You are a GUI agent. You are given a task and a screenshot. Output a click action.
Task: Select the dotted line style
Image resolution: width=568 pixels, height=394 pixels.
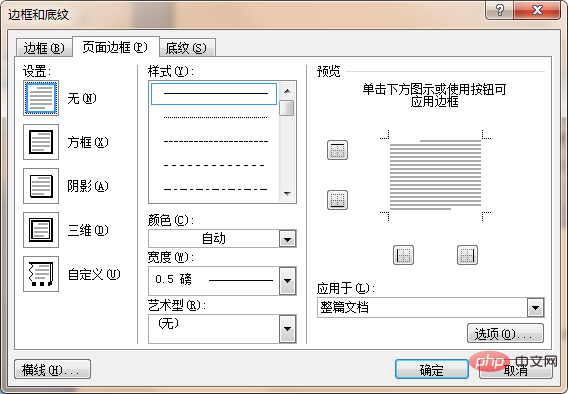click(216, 117)
